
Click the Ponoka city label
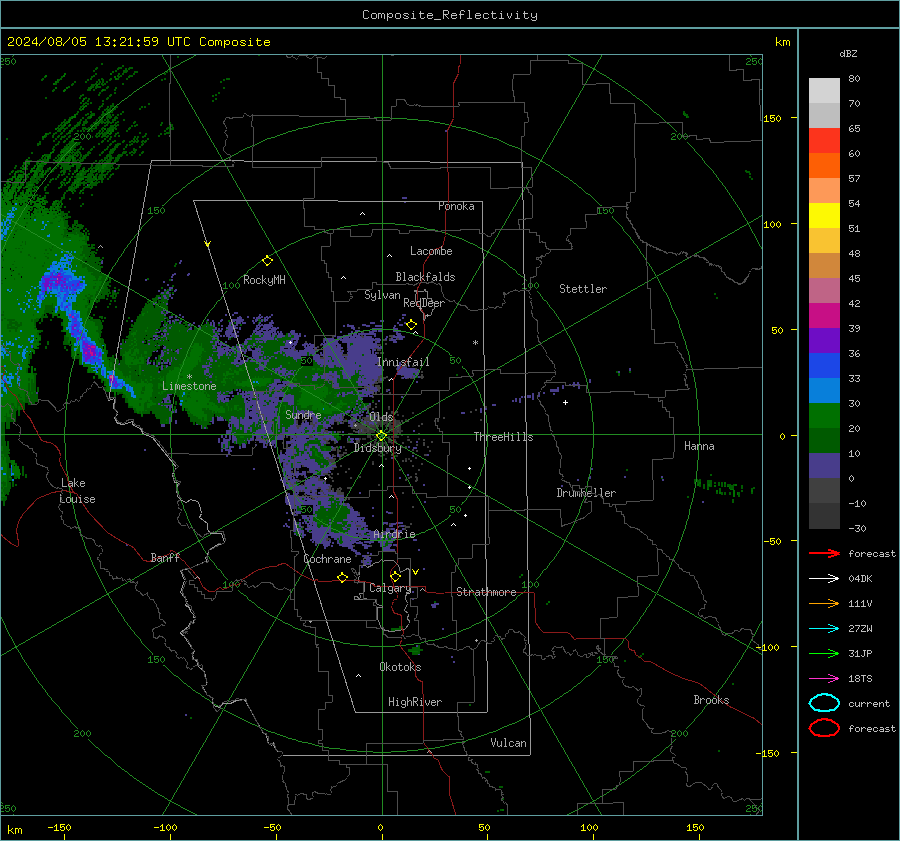coord(456,206)
